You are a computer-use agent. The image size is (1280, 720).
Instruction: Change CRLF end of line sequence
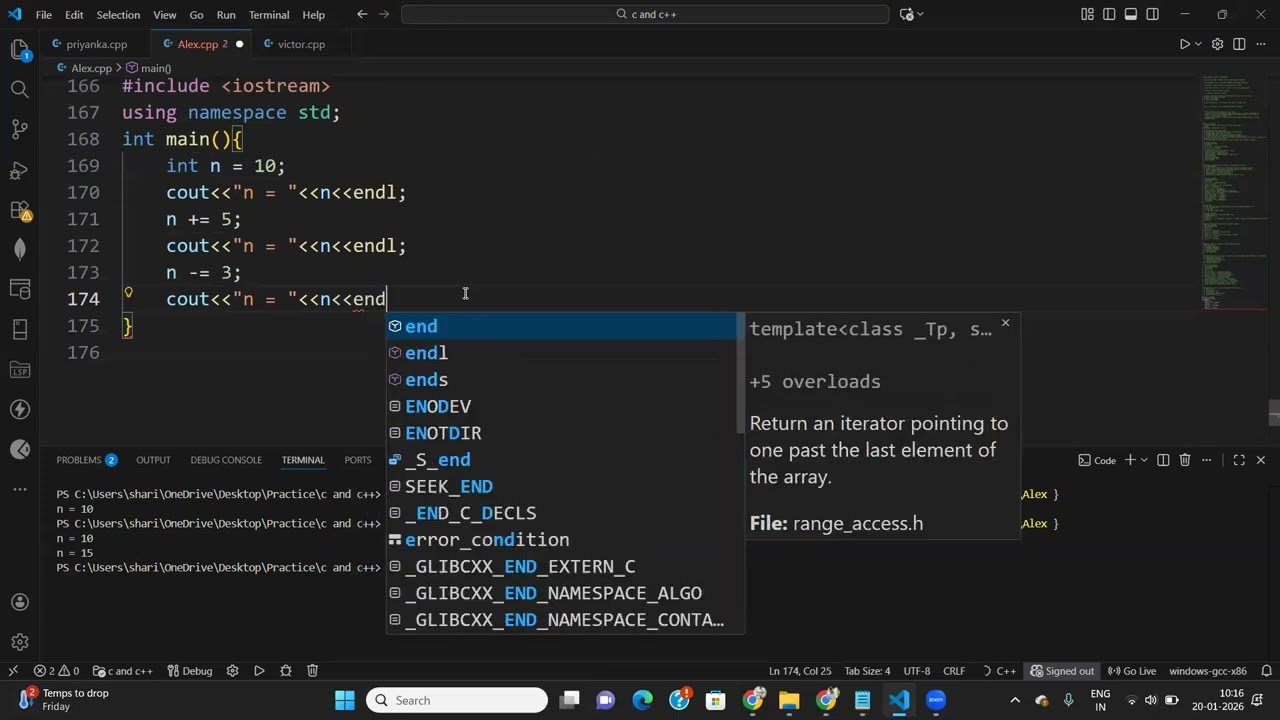pos(954,671)
